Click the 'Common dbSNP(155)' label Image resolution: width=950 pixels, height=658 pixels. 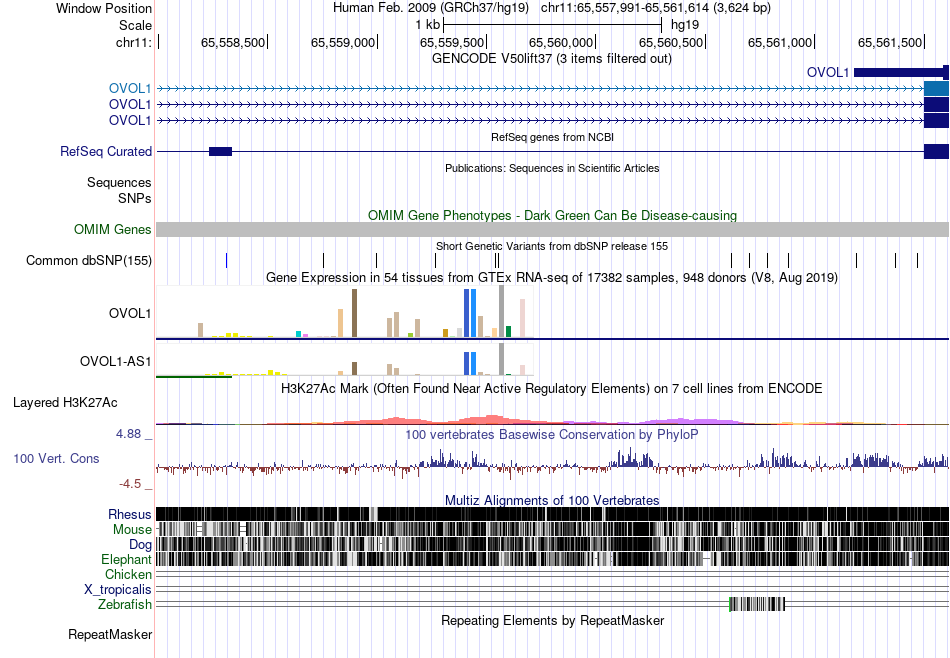(x=88, y=261)
